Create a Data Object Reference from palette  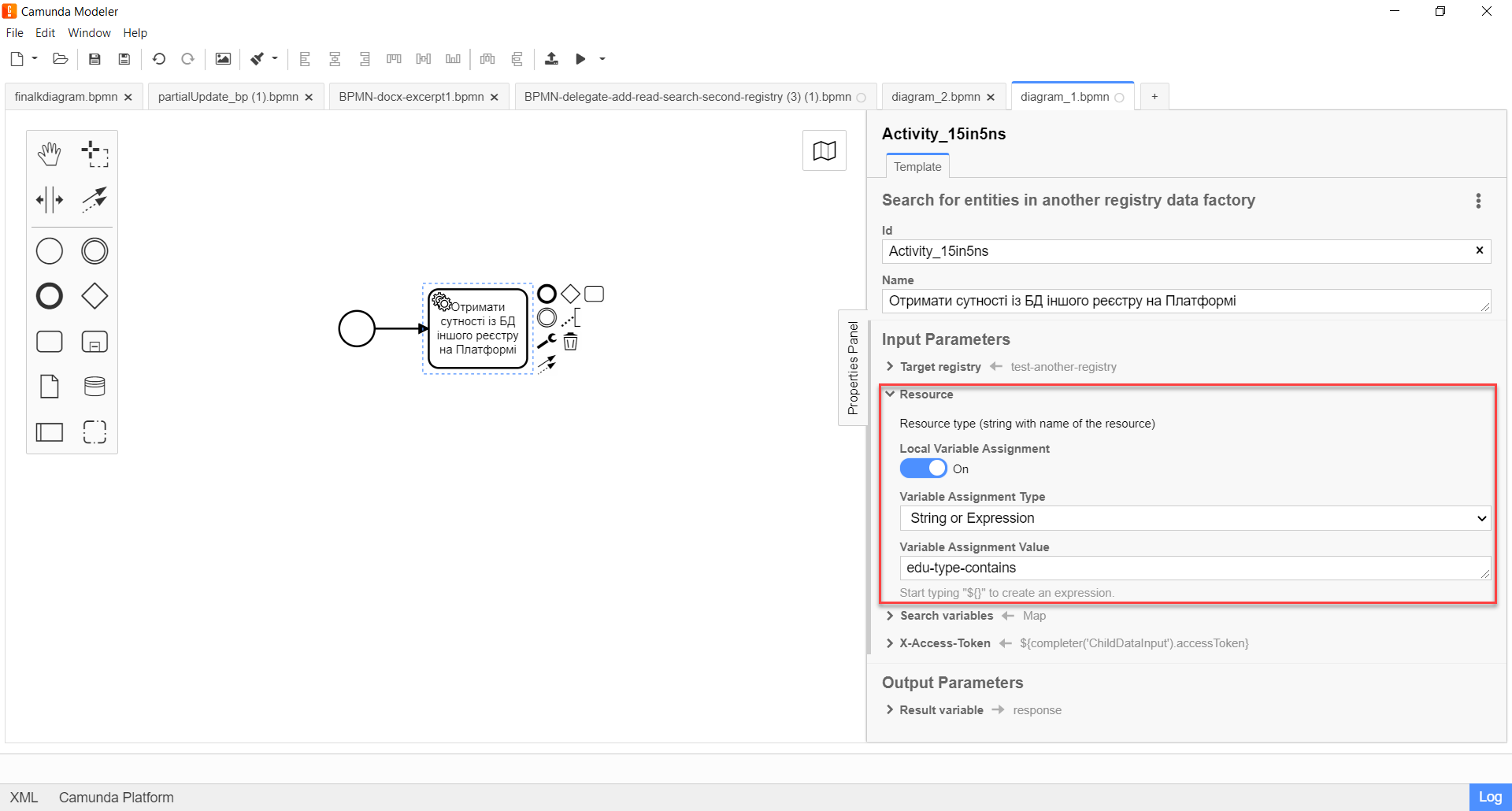tap(50, 387)
